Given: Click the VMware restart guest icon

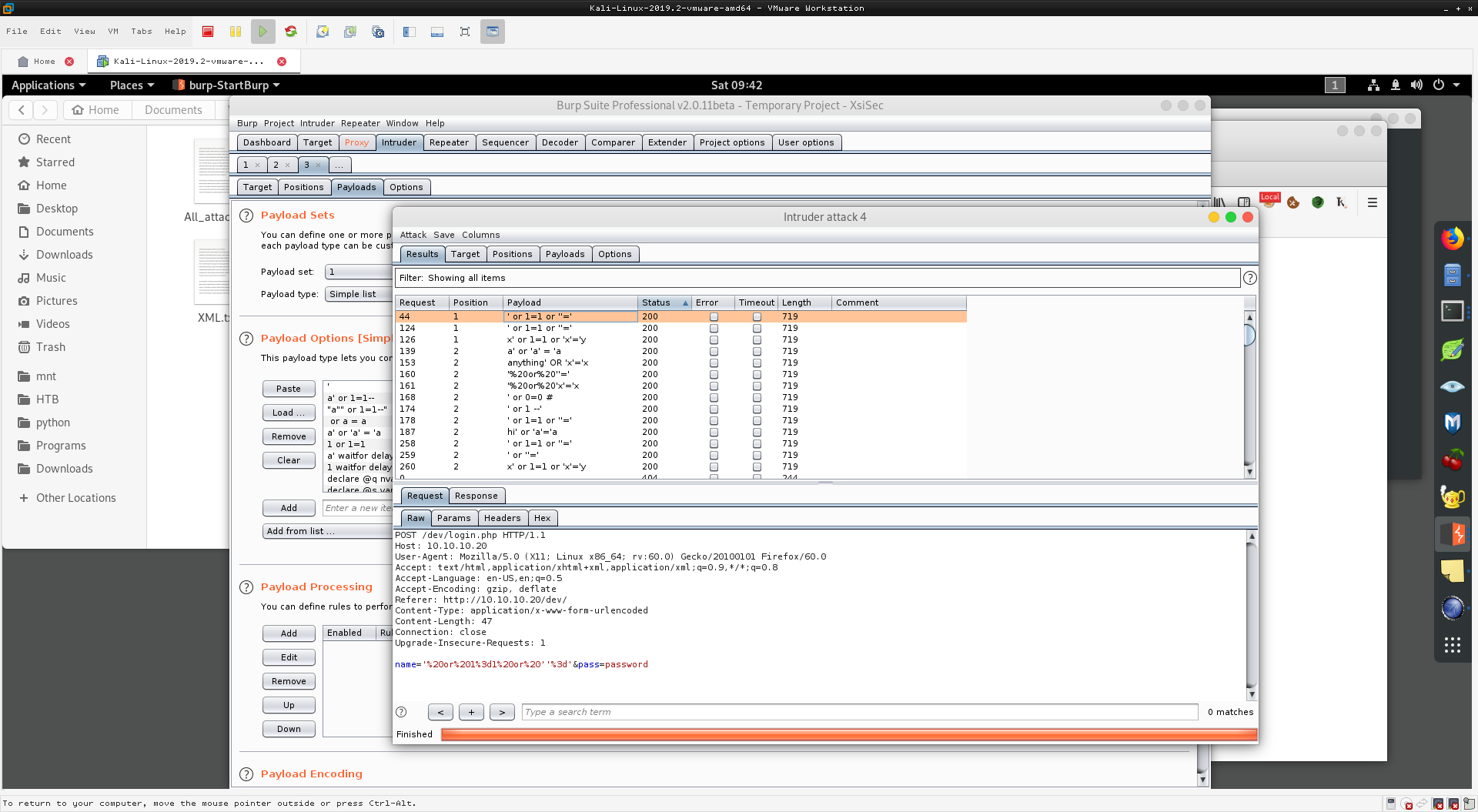Looking at the screenshot, I should [291, 32].
